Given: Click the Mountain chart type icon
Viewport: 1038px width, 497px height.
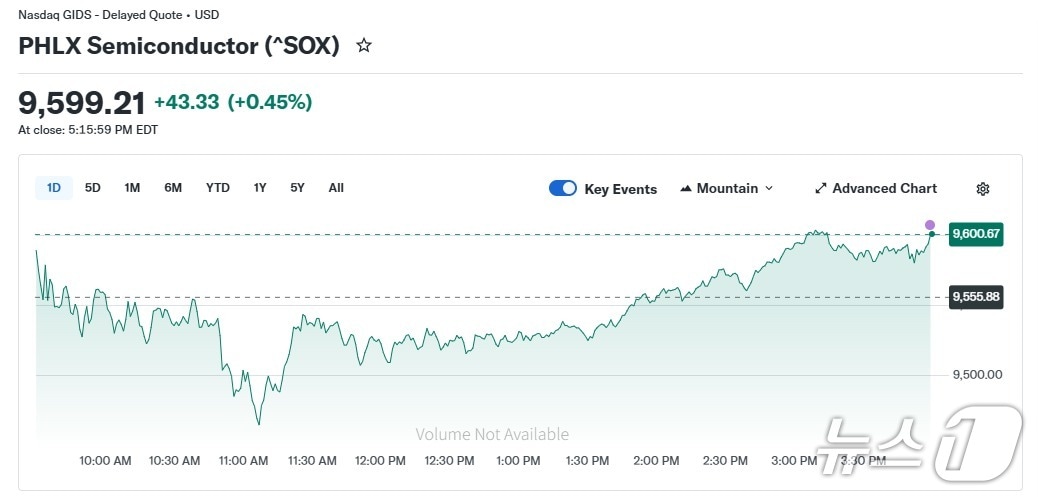Looking at the screenshot, I should [x=686, y=188].
